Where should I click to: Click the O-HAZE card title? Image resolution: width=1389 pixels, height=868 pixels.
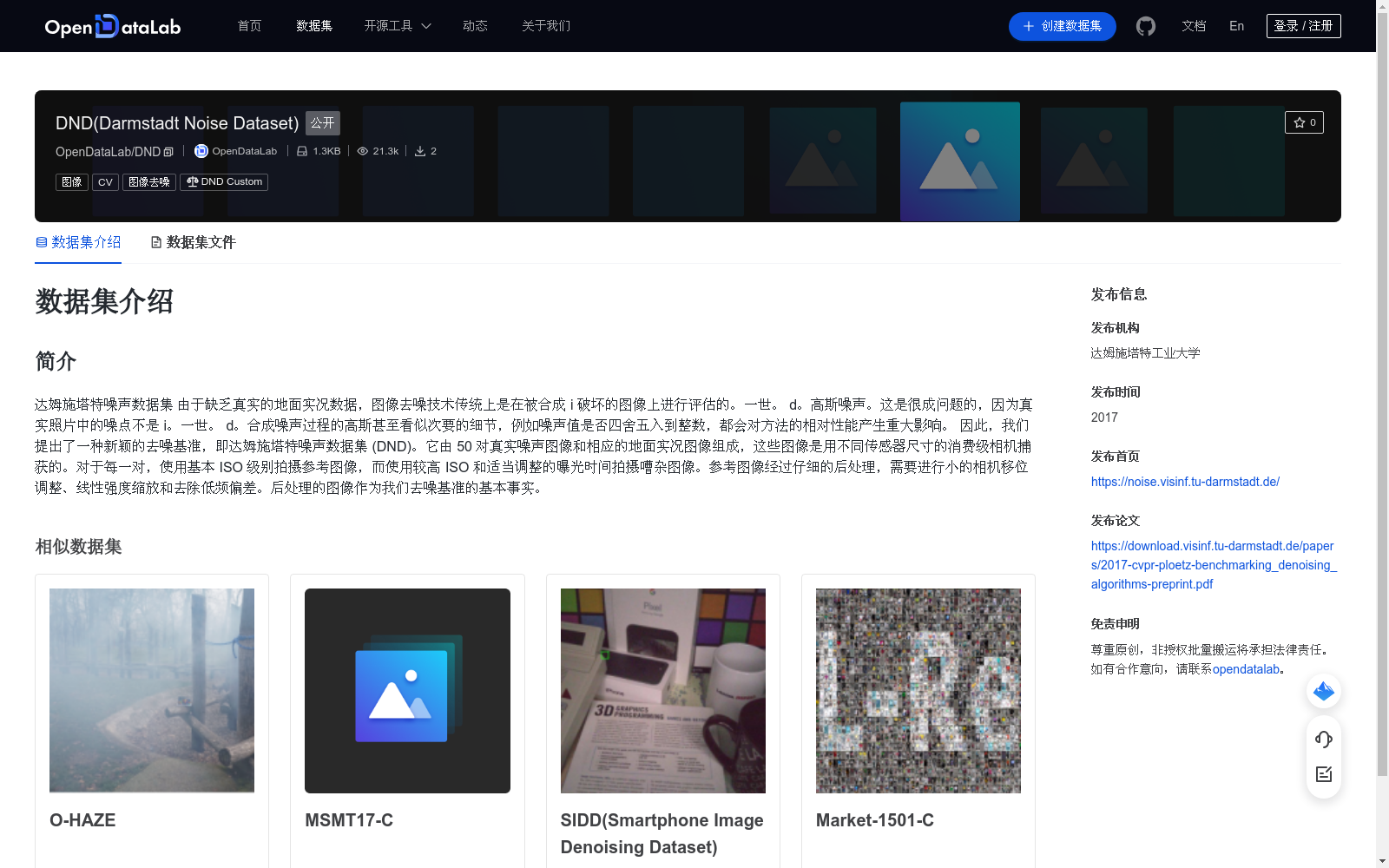82,820
